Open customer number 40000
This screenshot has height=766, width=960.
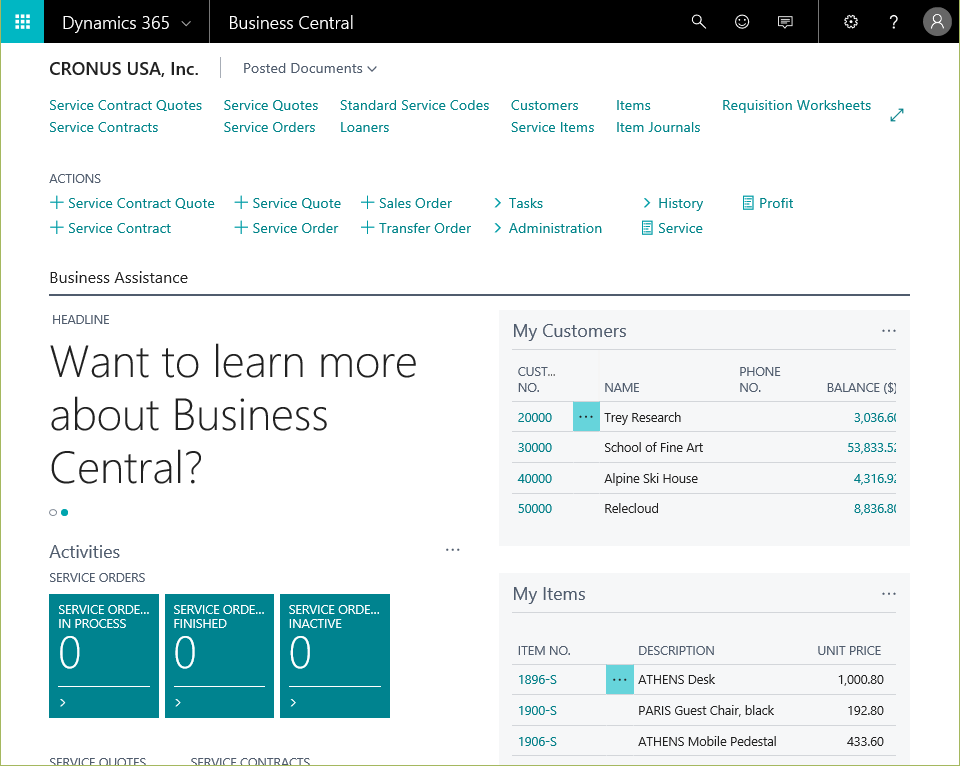(x=534, y=479)
